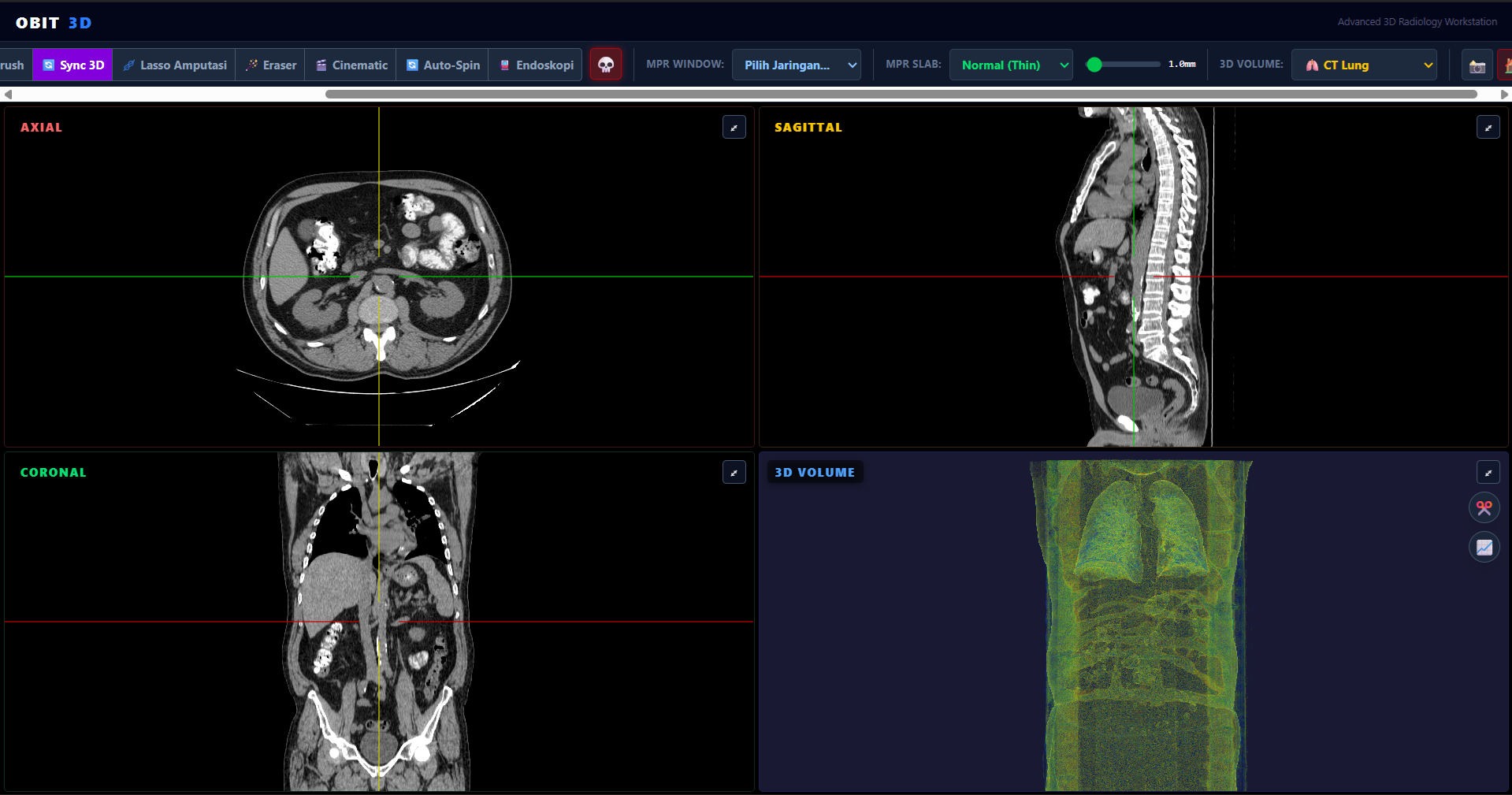Click the horizontal toolbar scrollbar thumb
Image resolution: width=1512 pixels, height=795 pixels.
coord(901,94)
